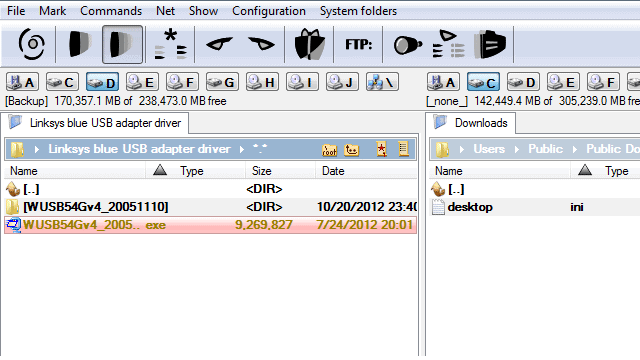Sort right panel by Name column
The height and width of the screenshot is (360, 640).
coord(500,171)
